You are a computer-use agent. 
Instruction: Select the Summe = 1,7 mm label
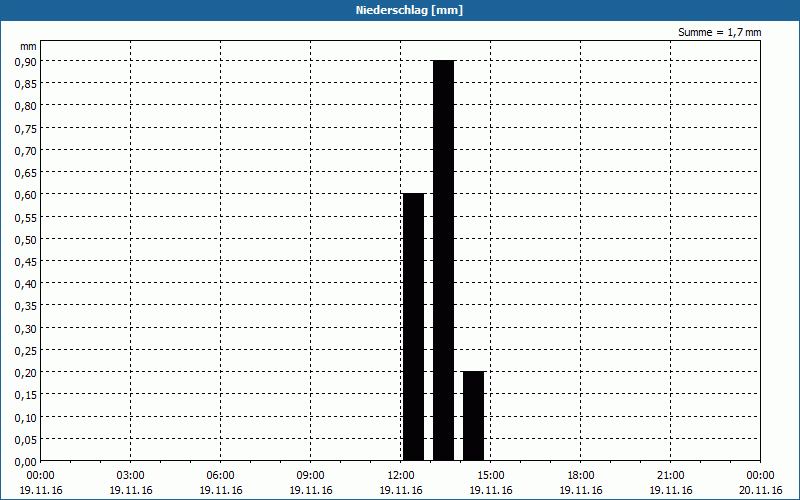pyautogui.click(x=719, y=32)
